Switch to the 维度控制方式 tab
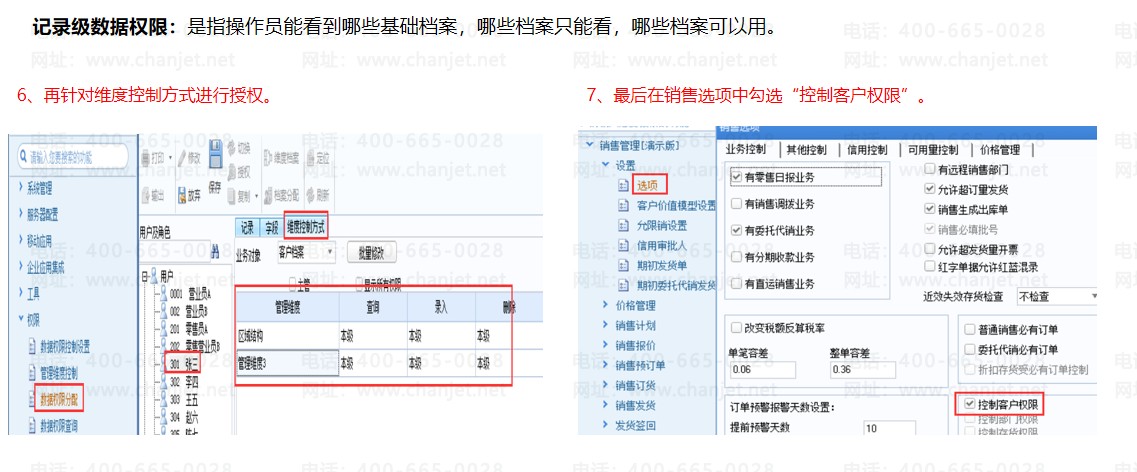The height and width of the screenshot is (472, 1137). pos(305,227)
